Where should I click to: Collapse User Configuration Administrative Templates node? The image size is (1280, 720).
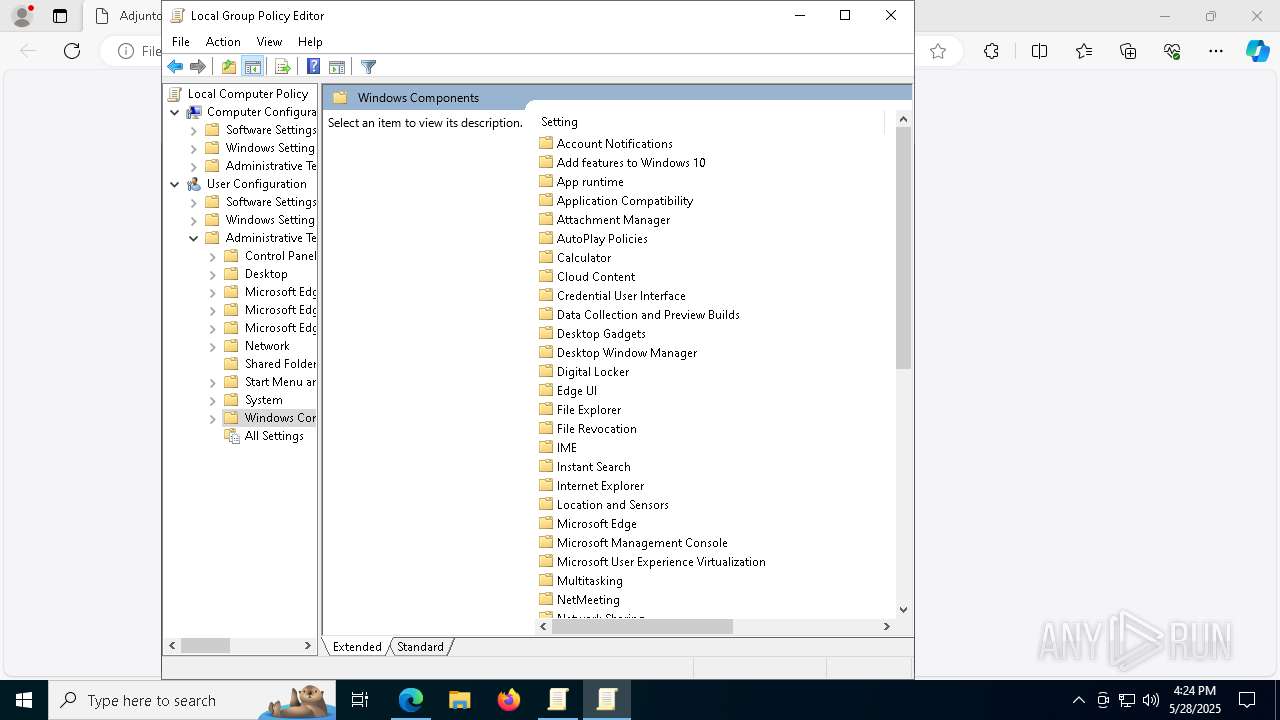pos(194,238)
